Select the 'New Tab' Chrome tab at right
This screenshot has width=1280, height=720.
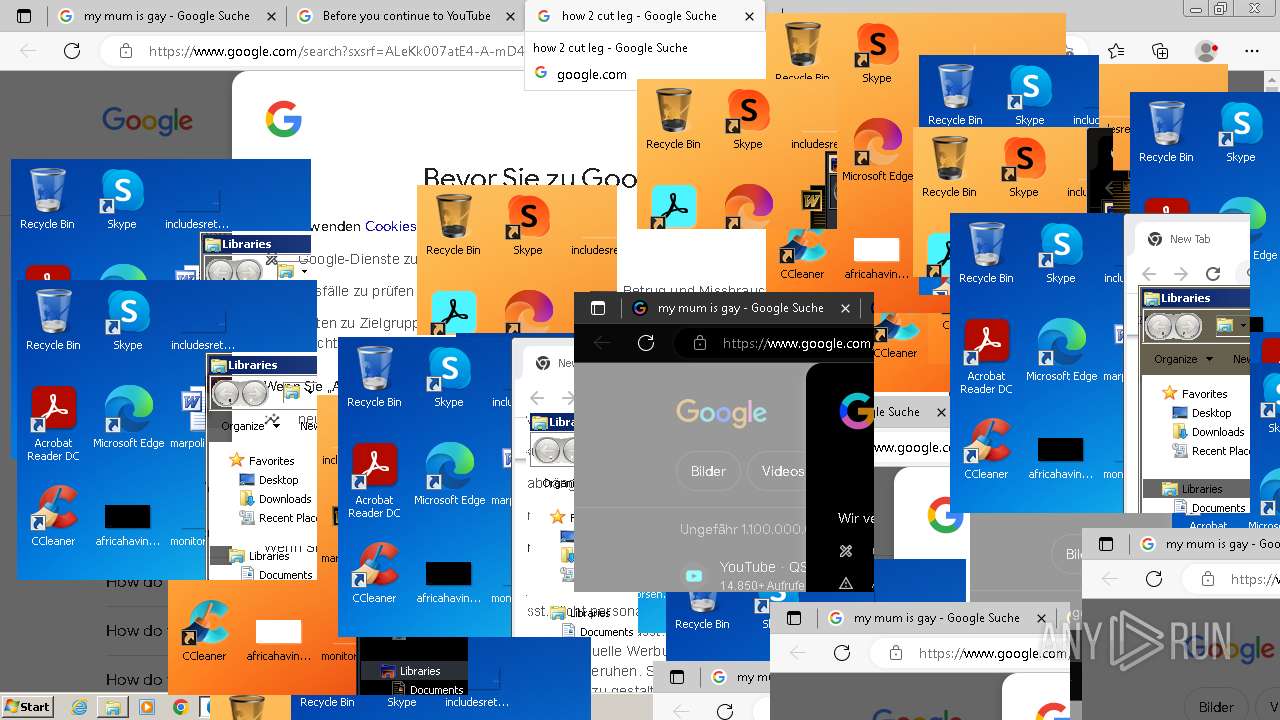click(1190, 239)
